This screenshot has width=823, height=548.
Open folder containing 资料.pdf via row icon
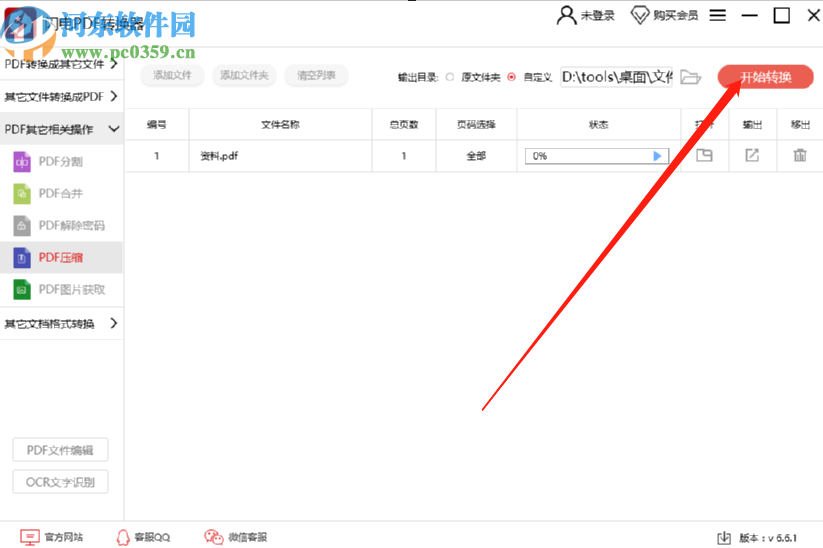pyautogui.click(x=704, y=155)
